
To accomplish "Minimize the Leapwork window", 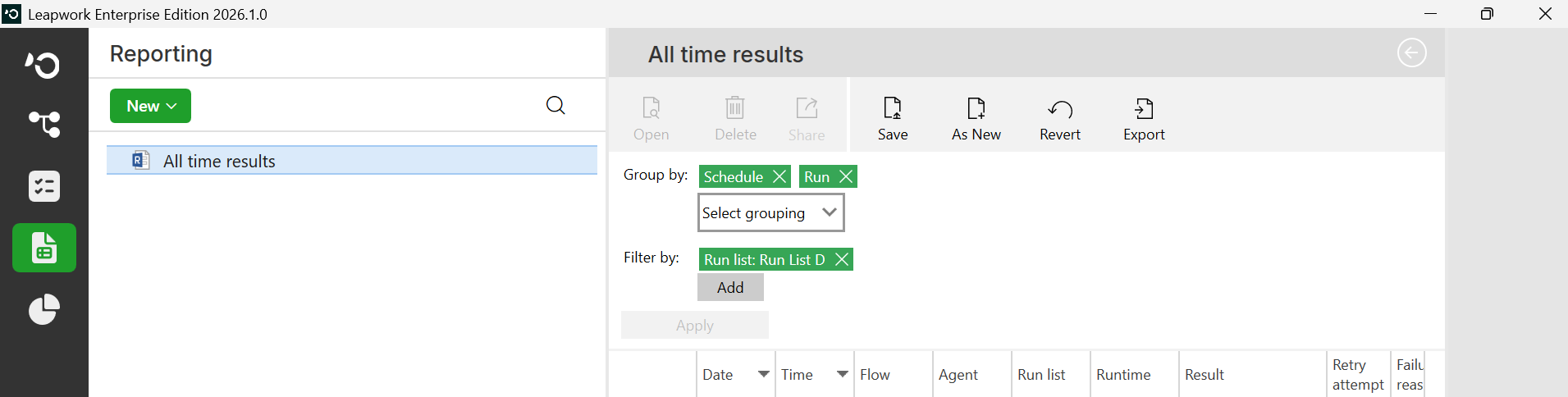I will (x=1430, y=14).
